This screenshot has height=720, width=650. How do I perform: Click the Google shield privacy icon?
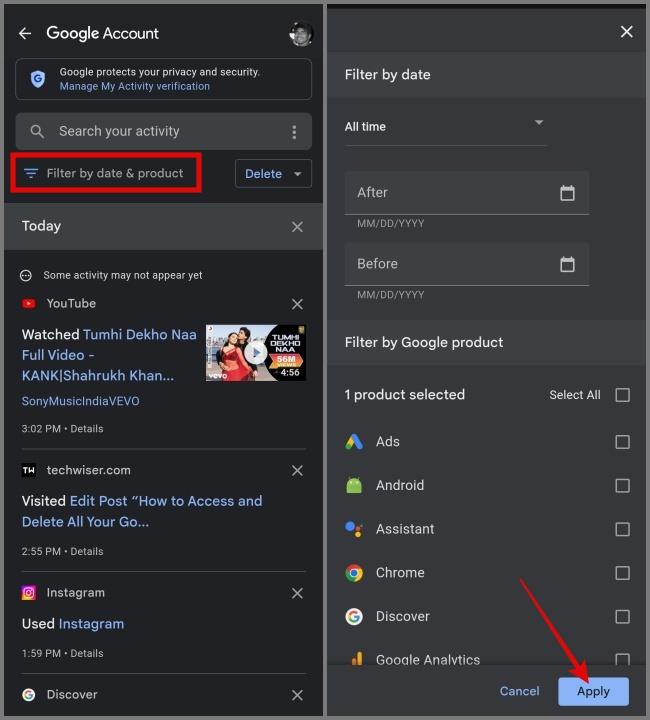click(38, 79)
